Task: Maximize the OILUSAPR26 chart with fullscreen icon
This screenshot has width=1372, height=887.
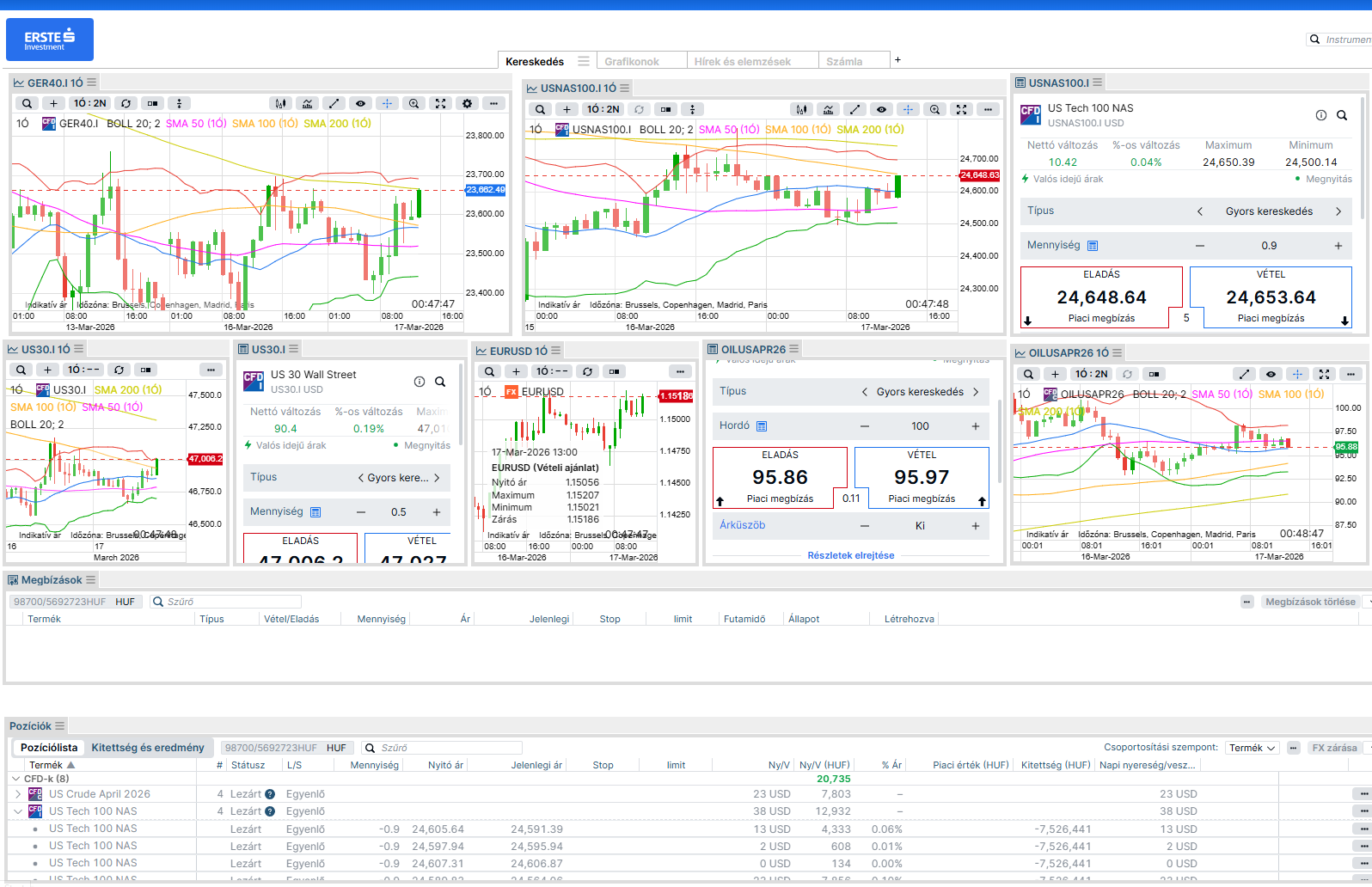Action: tap(1324, 374)
